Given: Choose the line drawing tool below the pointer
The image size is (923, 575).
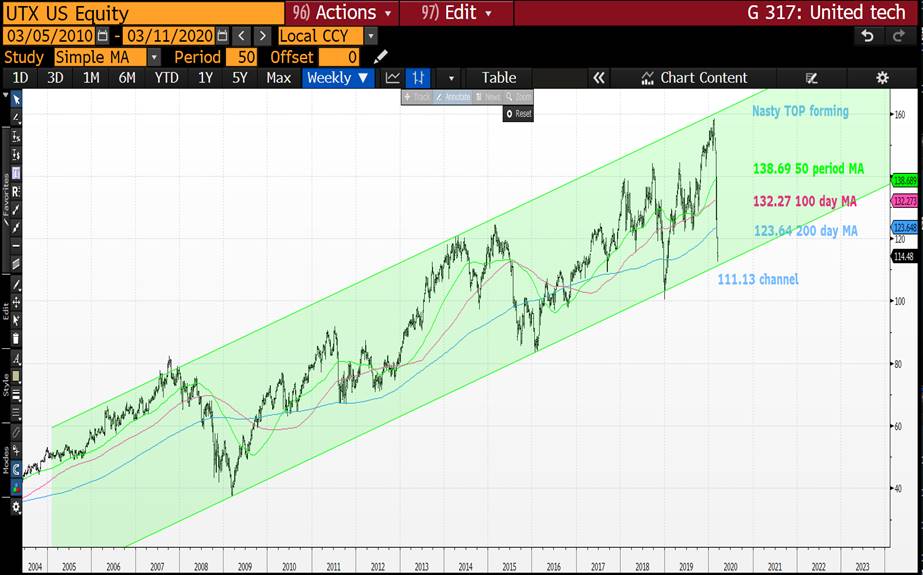Looking at the screenshot, I should [16, 118].
